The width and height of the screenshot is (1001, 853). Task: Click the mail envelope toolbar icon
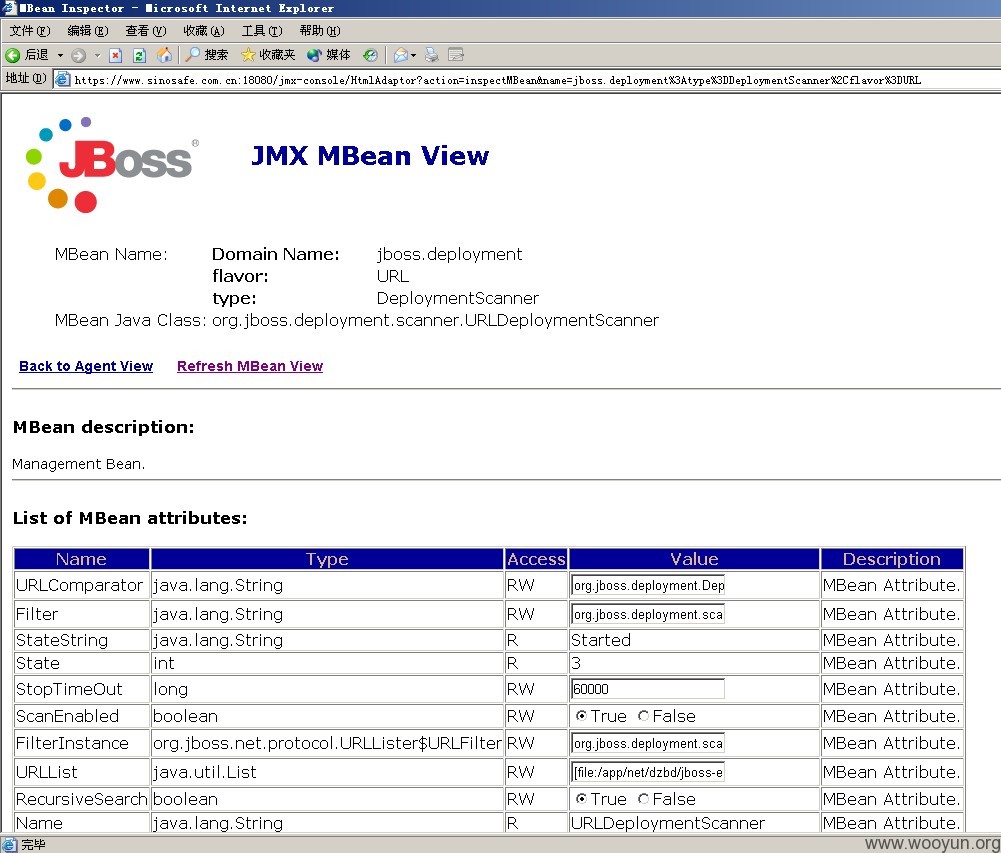(x=401, y=56)
